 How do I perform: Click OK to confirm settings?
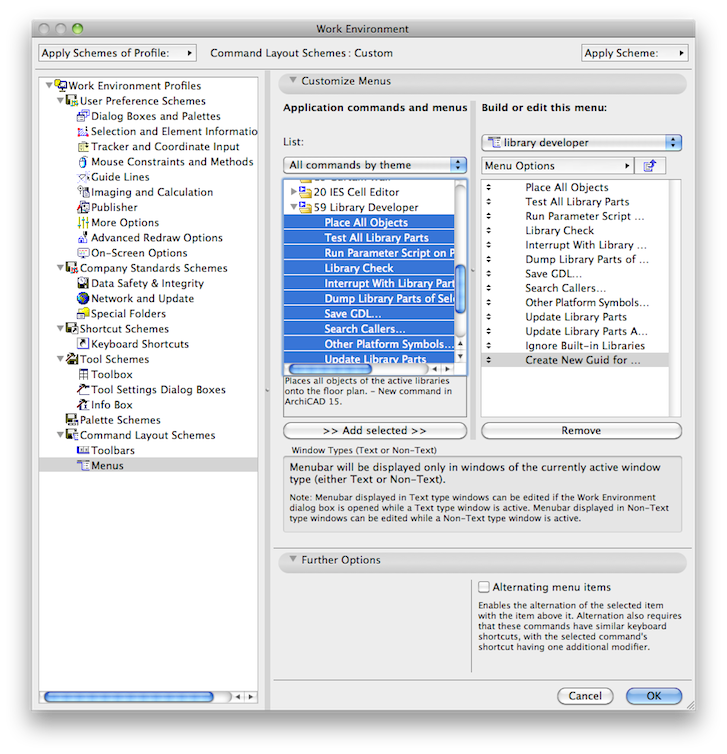click(654, 696)
